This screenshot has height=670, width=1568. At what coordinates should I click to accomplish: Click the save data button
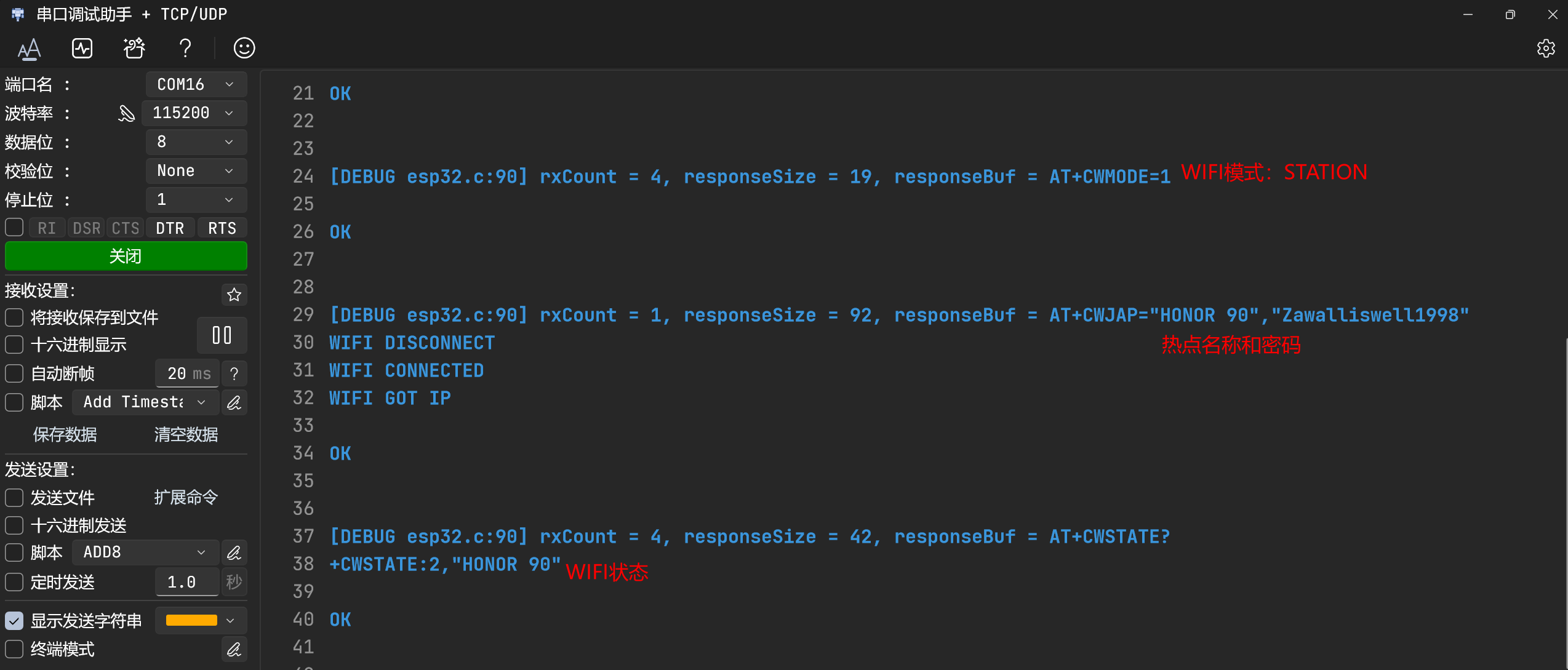tap(65, 434)
